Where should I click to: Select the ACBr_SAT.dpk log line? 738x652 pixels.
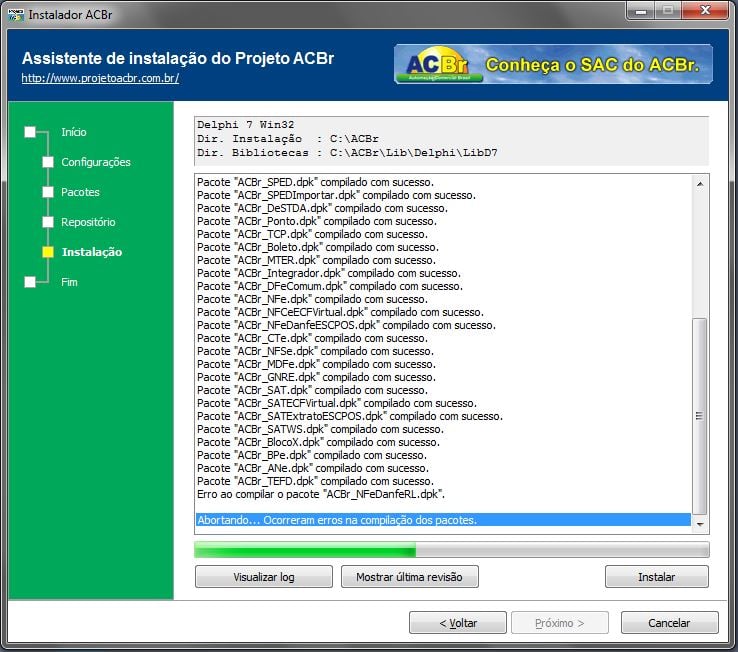click(x=312, y=390)
